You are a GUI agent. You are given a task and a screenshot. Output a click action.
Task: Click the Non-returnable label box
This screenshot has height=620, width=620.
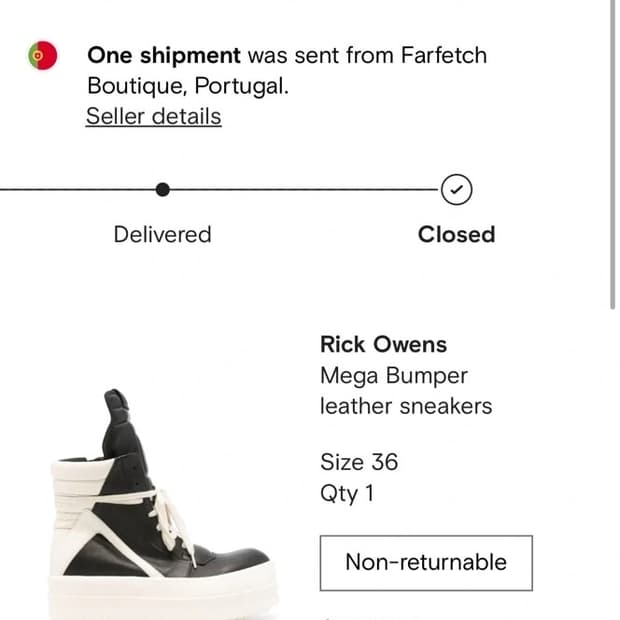click(x=426, y=563)
